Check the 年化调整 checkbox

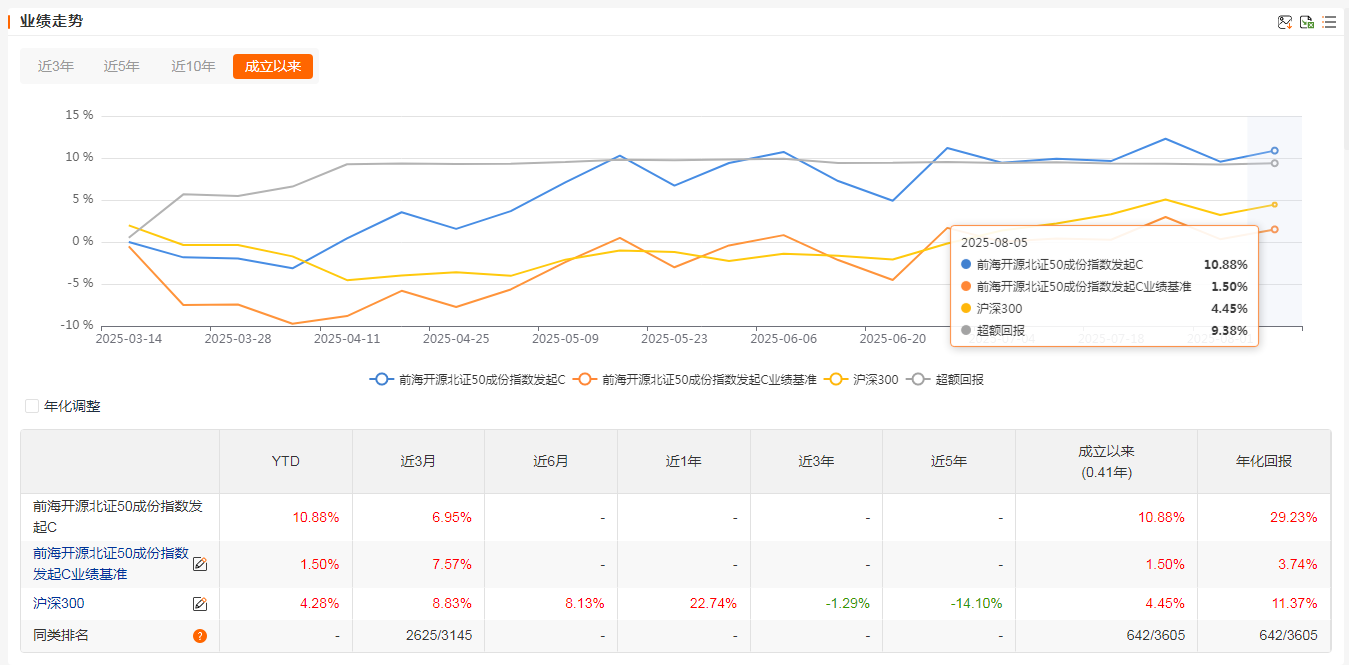tap(32, 406)
